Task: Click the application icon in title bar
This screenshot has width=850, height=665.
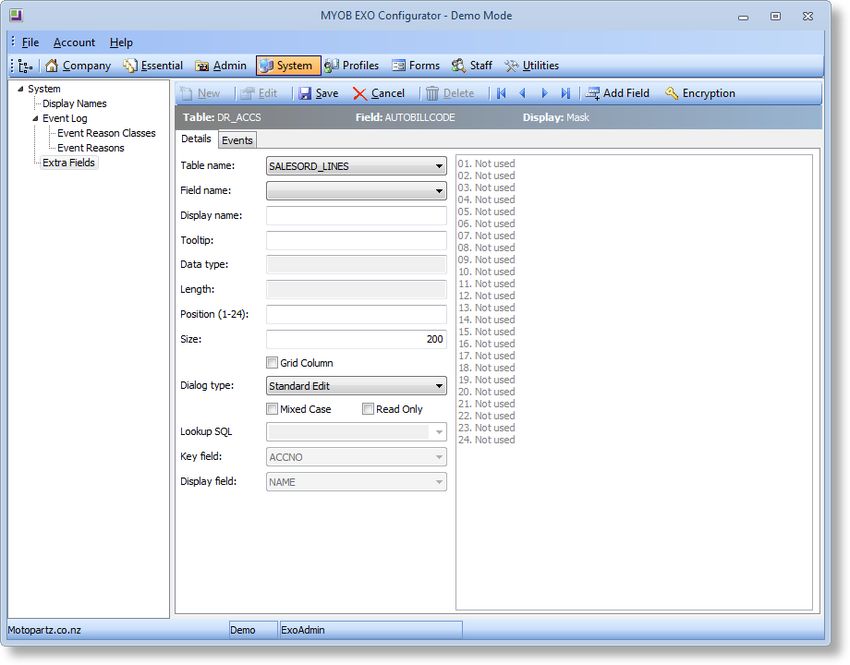Action: point(16,16)
